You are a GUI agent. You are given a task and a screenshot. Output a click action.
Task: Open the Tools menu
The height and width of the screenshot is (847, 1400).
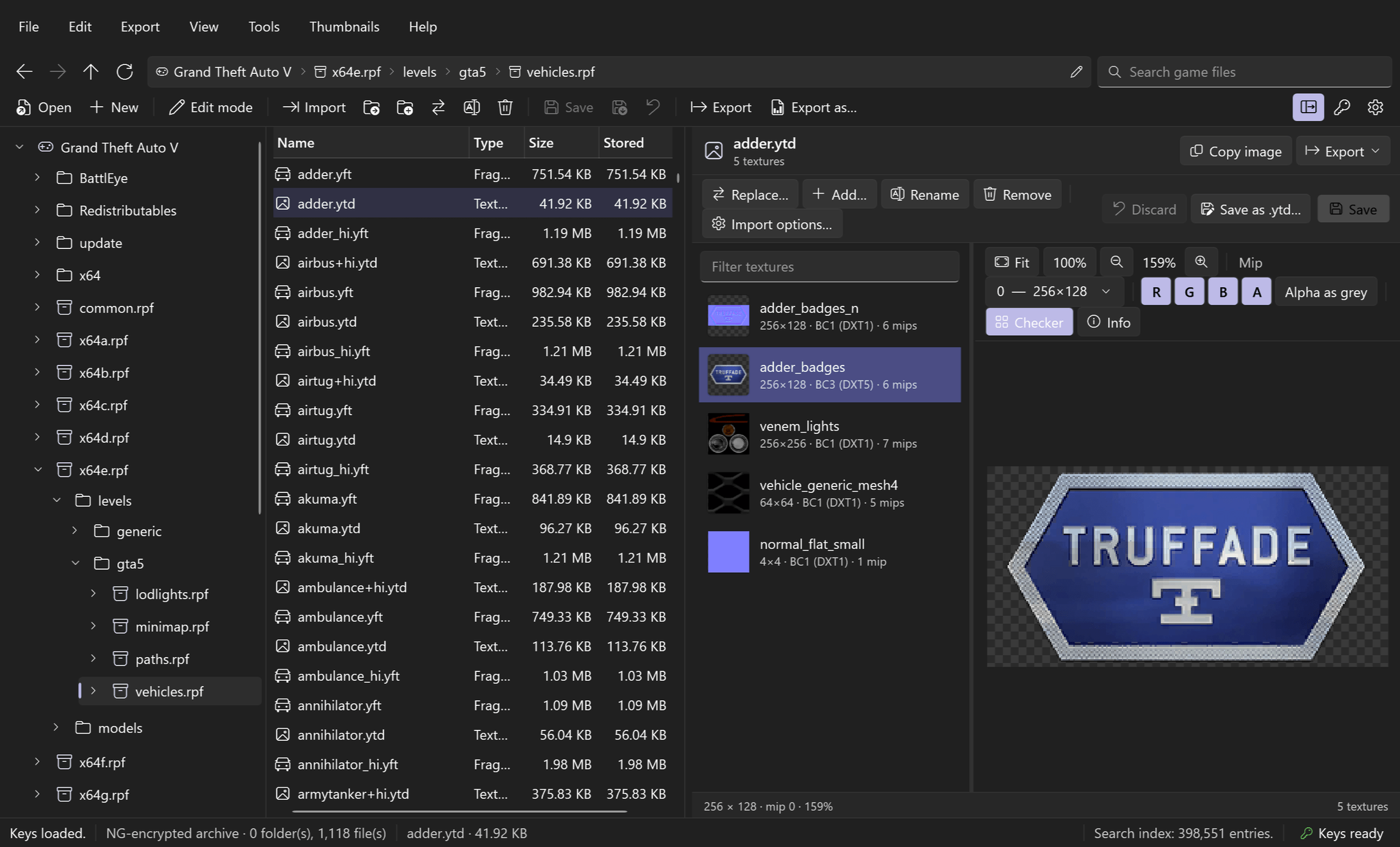click(264, 26)
